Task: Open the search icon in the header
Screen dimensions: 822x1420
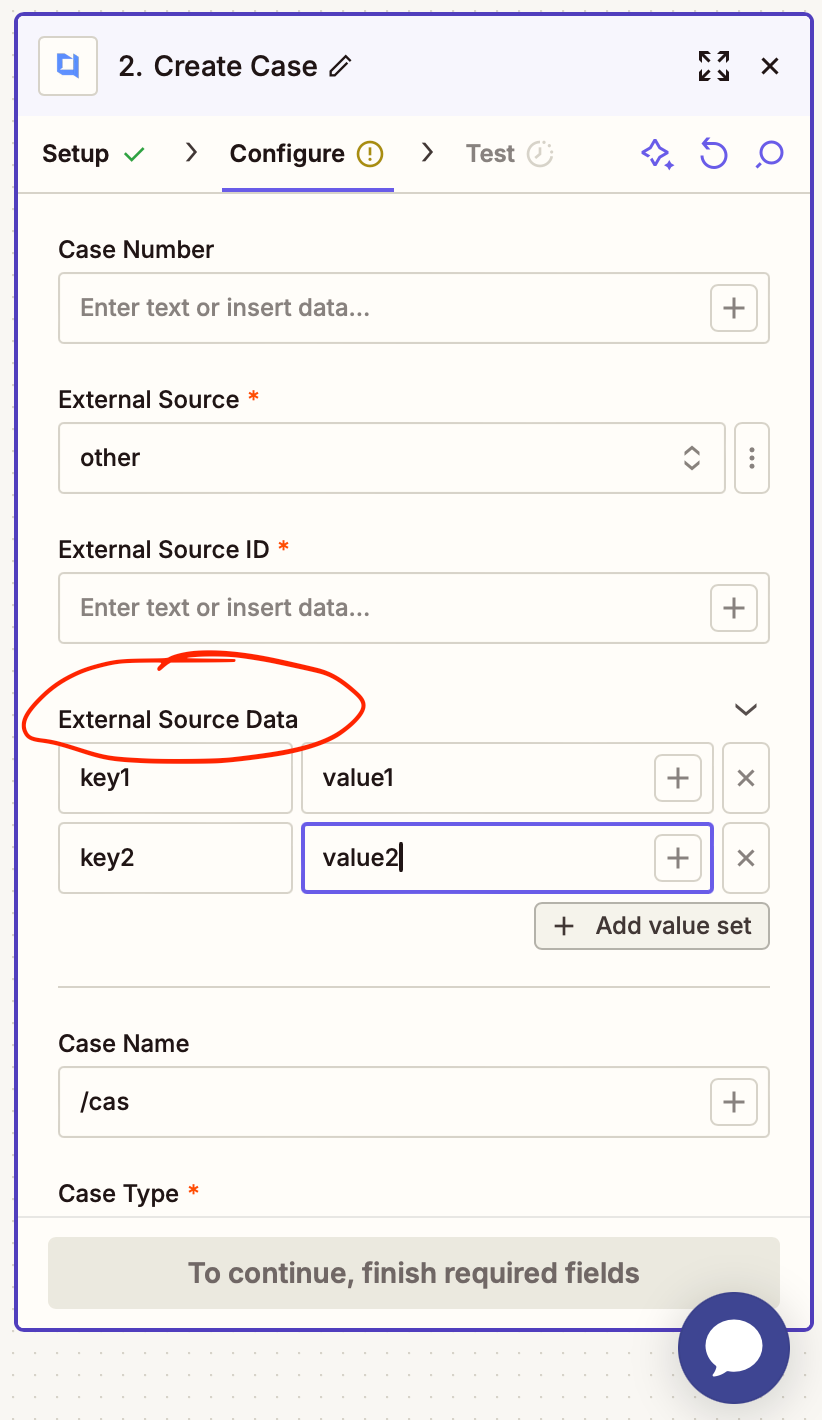Action: [769, 154]
